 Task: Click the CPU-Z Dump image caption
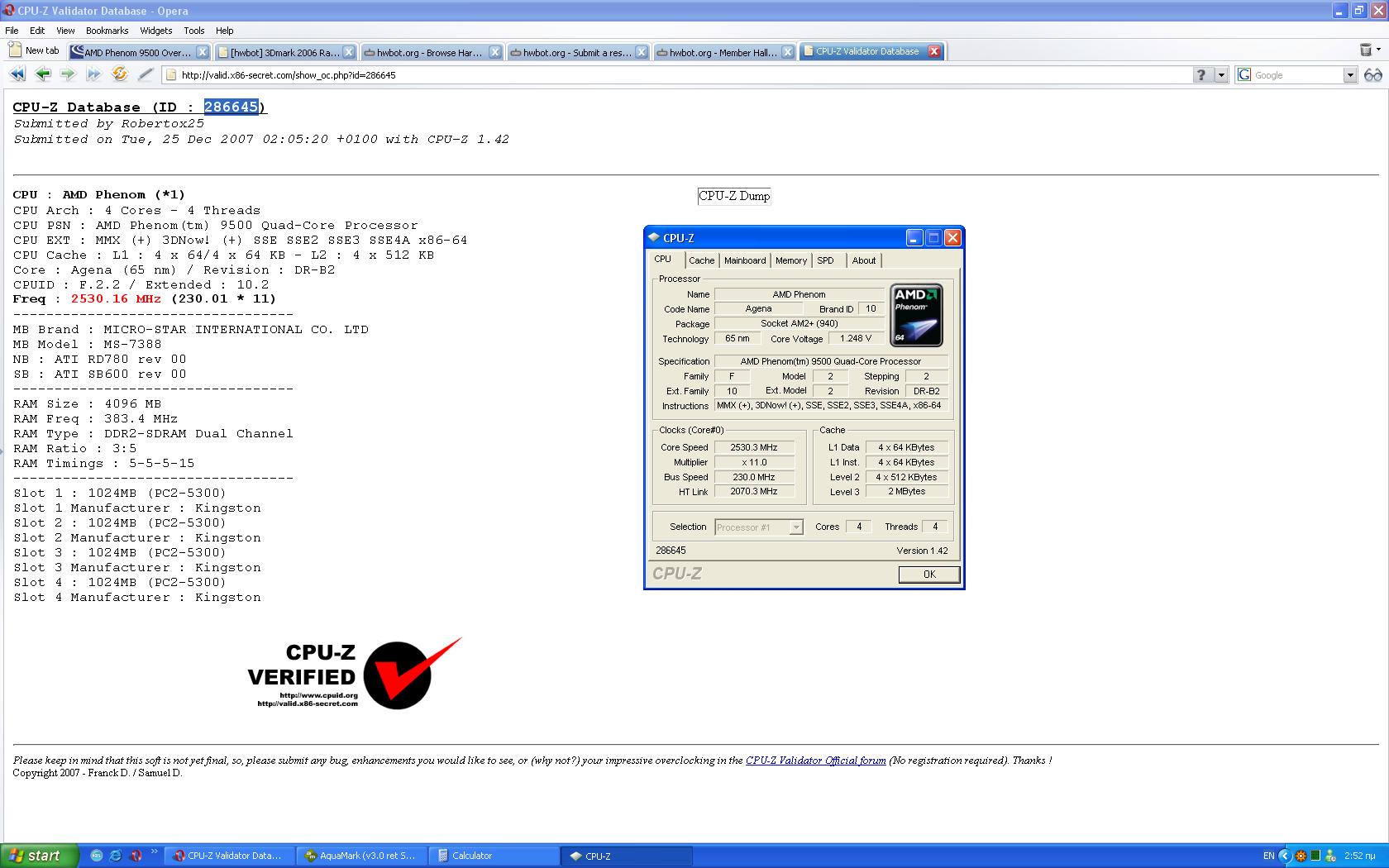[734, 196]
